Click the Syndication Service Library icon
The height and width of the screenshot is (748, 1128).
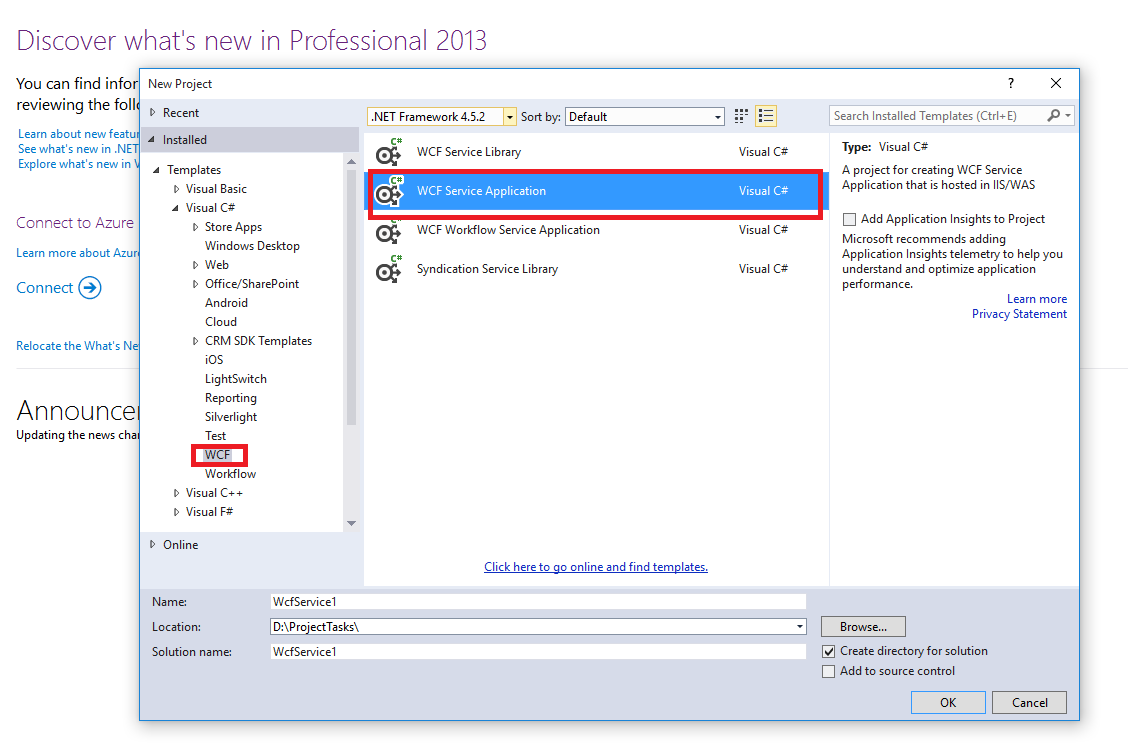pyautogui.click(x=389, y=270)
